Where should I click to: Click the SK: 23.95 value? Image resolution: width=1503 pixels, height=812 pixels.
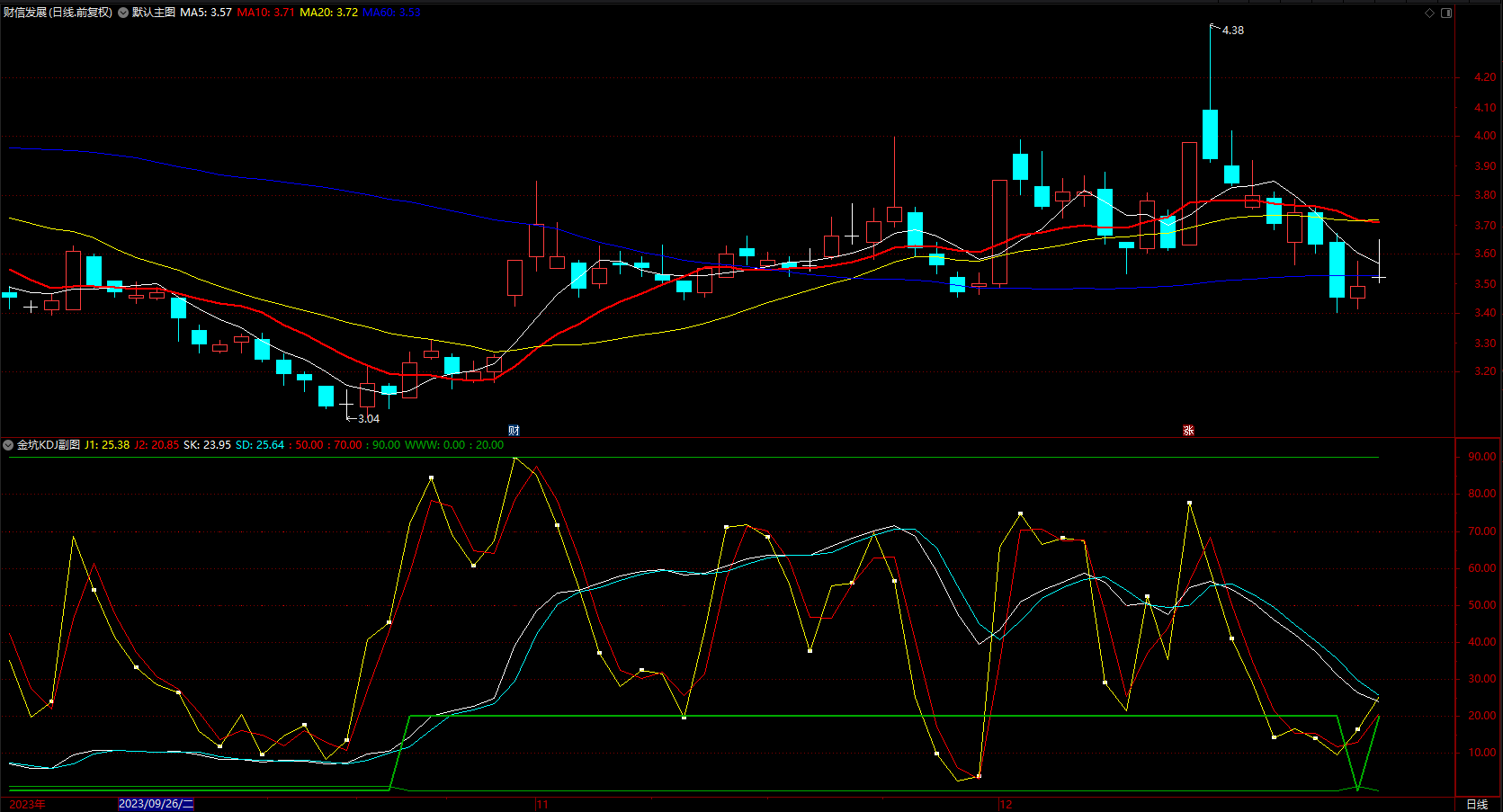(207, 445)
